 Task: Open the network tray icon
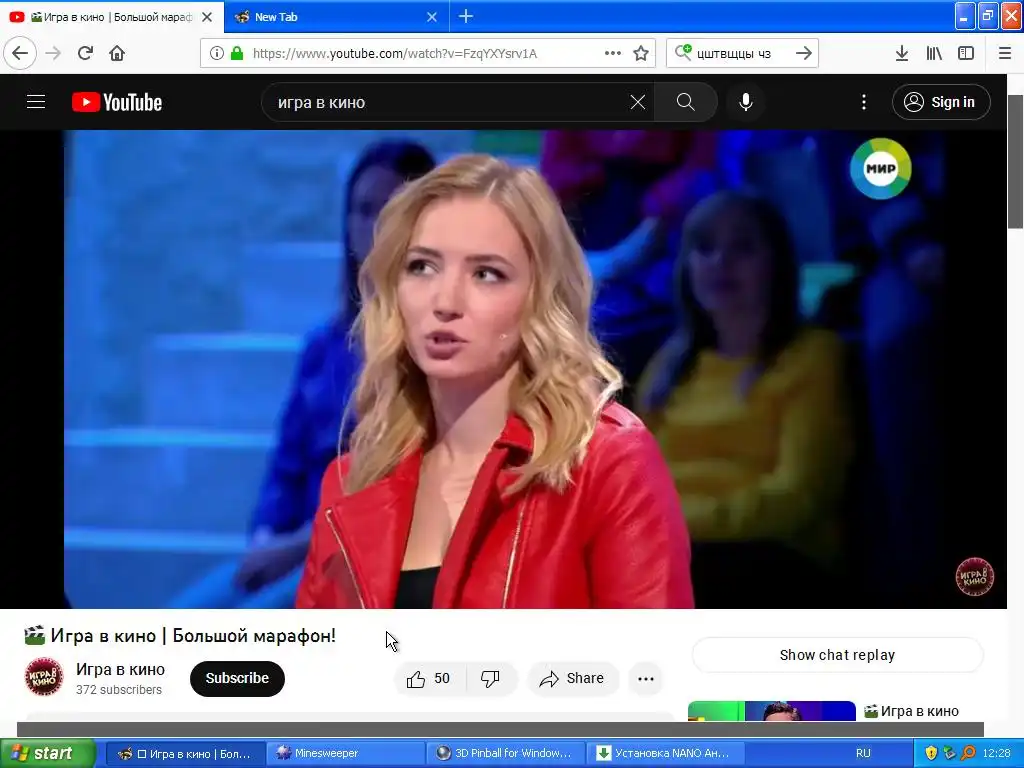(949, 753)
